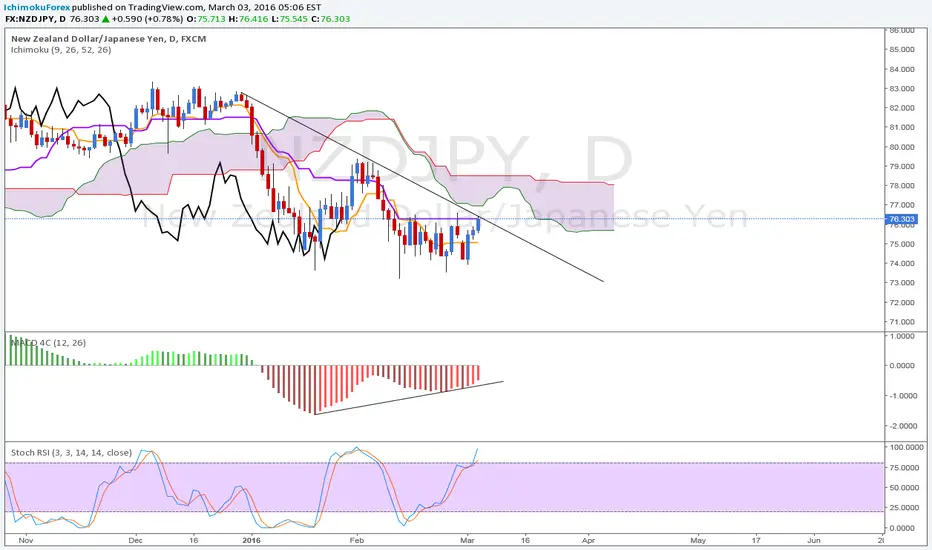Select the C:76.303 close value

coord(330,19)
